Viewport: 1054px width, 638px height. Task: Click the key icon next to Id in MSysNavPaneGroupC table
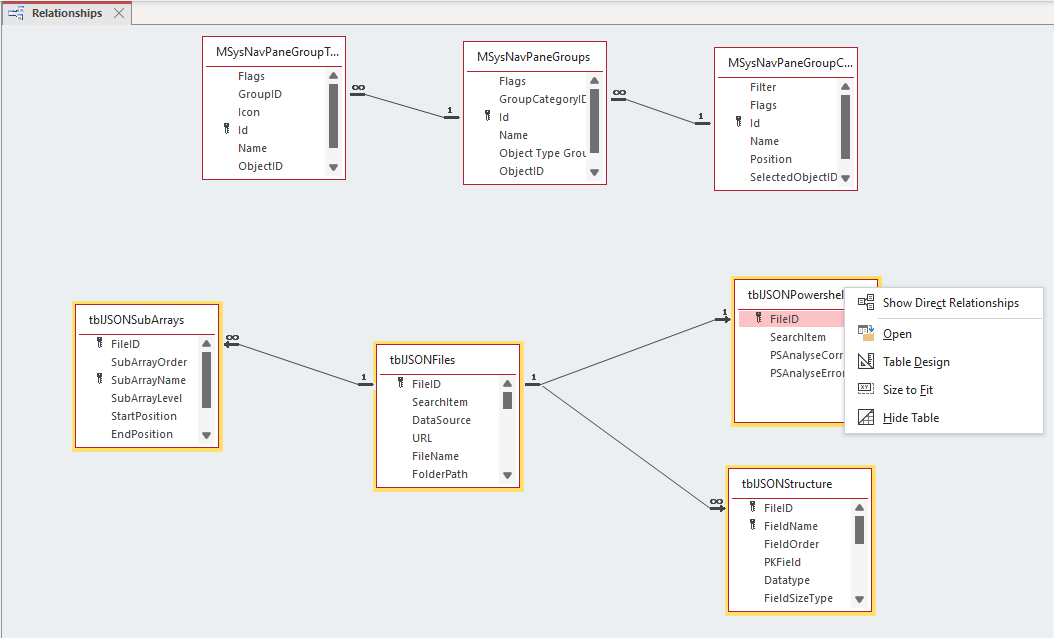[739, 122]
